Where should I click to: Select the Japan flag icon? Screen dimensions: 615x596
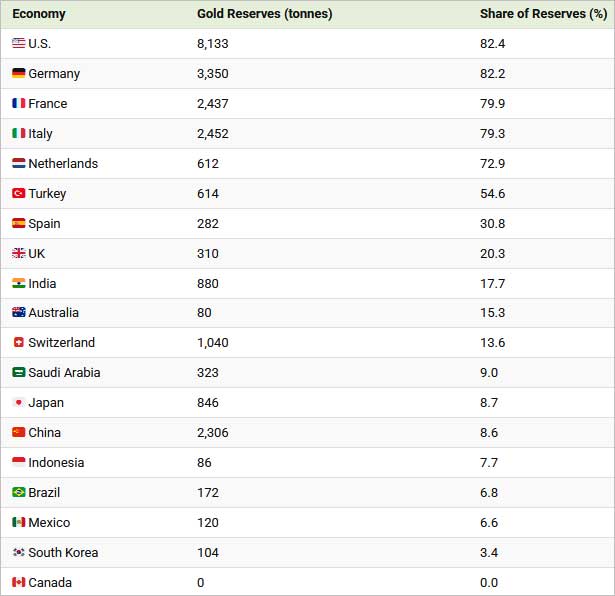[18, 402]
